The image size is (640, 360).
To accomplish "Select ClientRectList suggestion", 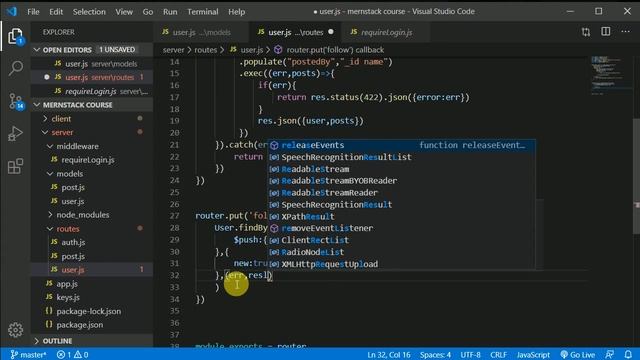I will 402,240.
